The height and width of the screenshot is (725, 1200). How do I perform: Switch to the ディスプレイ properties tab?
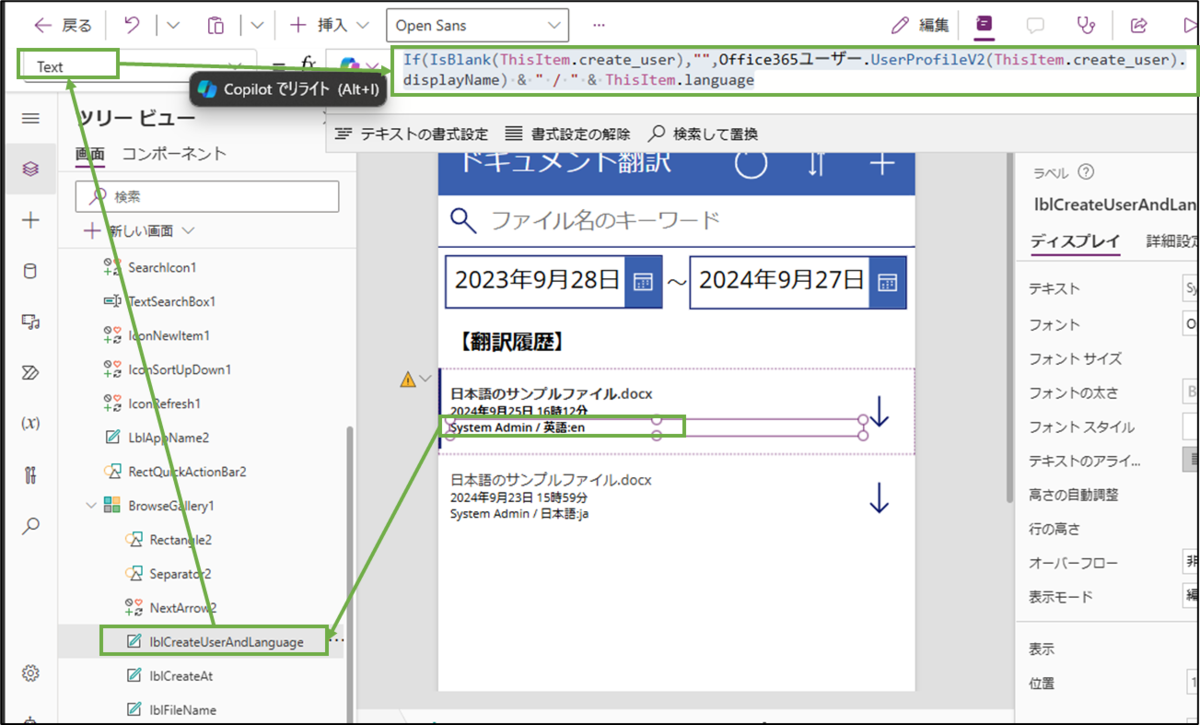[x=1074, y=241]
